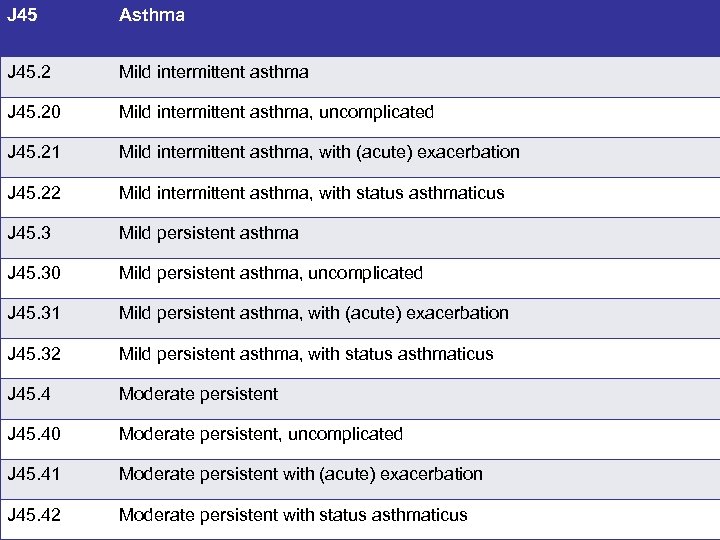Screen dimensions: 720x540
Task: Click Mild intermittent asthma with (acute) exacerbation
Action: point(319,152)
